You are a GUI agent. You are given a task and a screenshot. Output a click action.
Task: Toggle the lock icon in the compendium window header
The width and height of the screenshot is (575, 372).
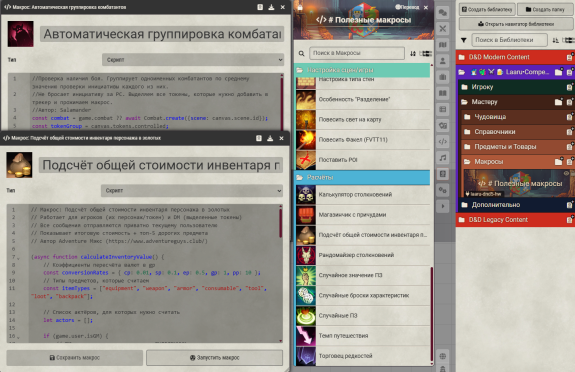click(300, 7)
